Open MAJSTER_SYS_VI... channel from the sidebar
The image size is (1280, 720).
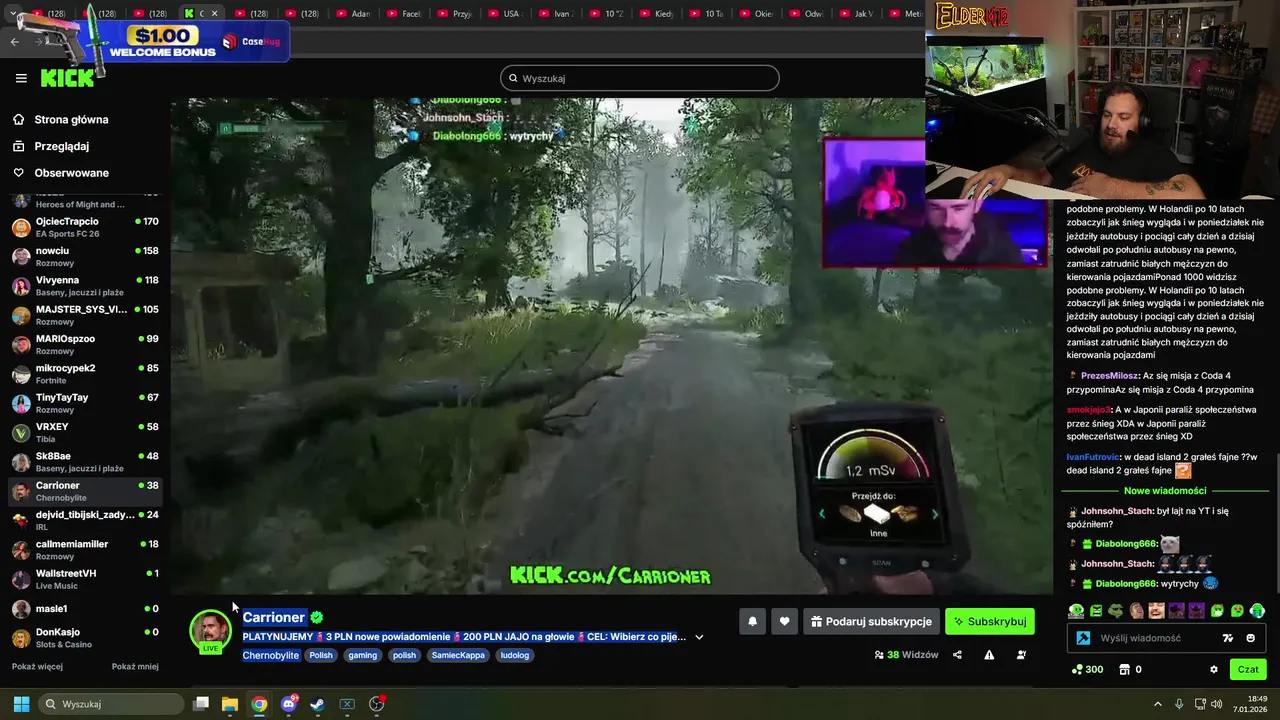(85, 315)
